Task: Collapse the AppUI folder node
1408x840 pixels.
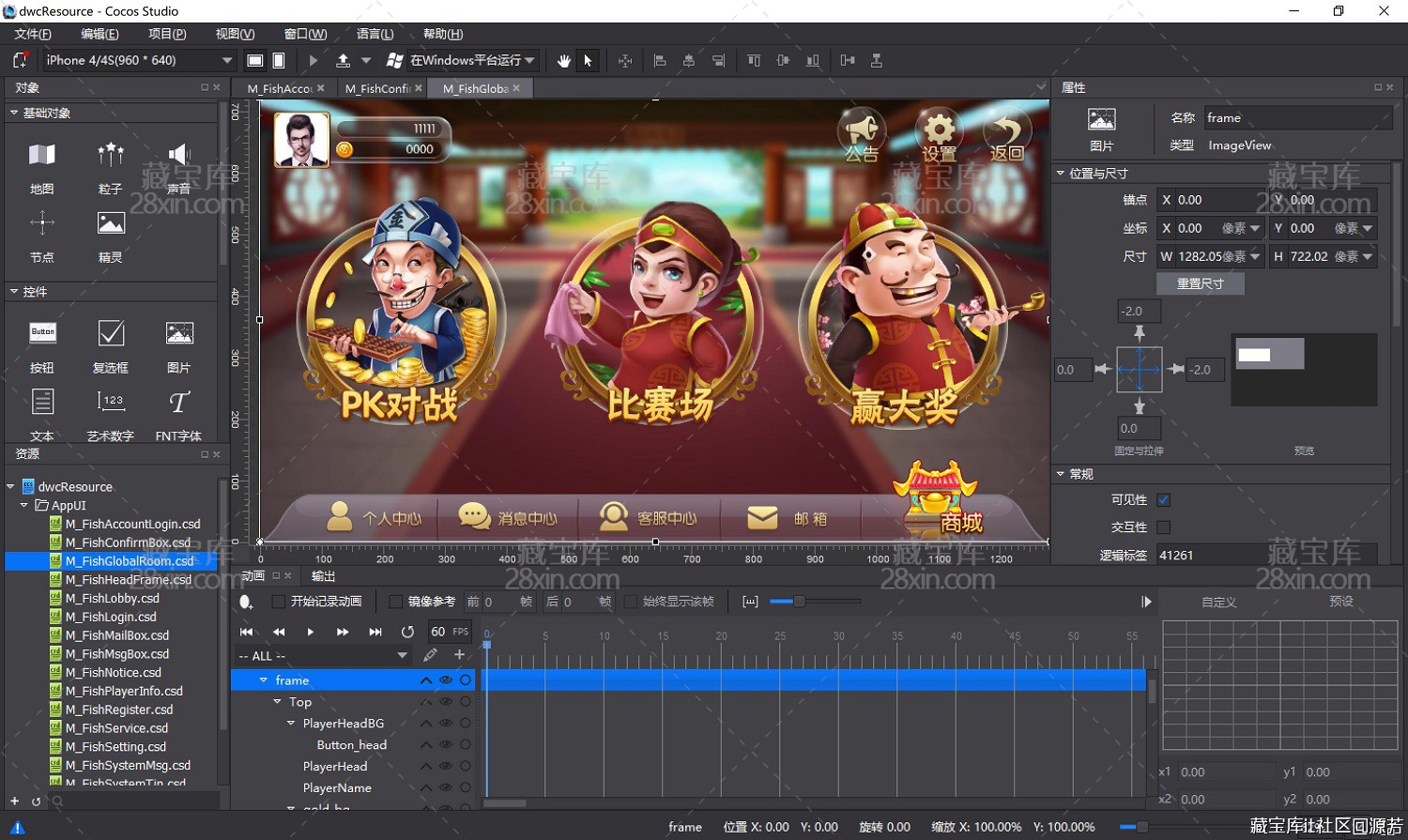Action: point(24,505)
